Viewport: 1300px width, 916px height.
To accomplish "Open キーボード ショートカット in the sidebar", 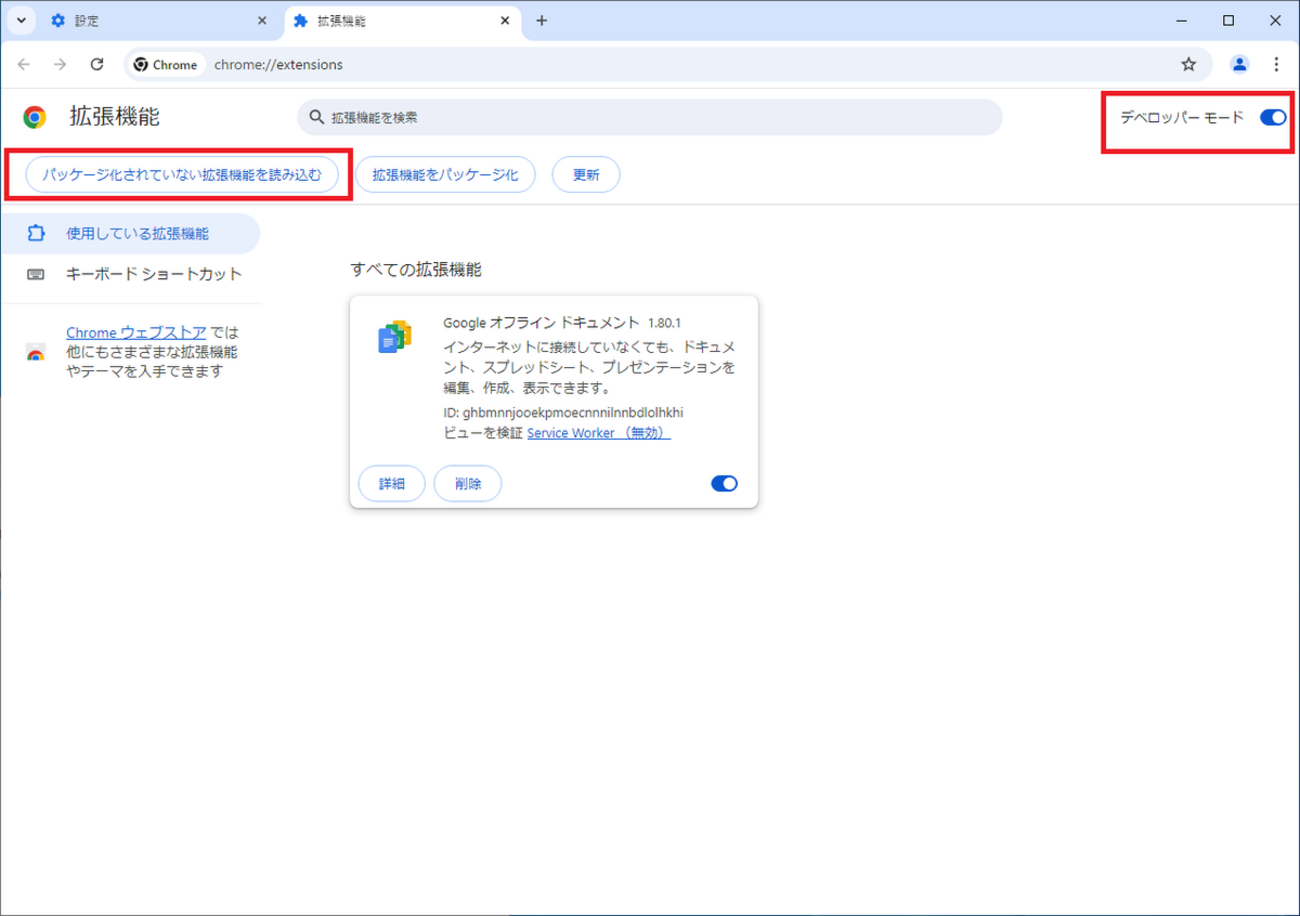I will point(130,274).
